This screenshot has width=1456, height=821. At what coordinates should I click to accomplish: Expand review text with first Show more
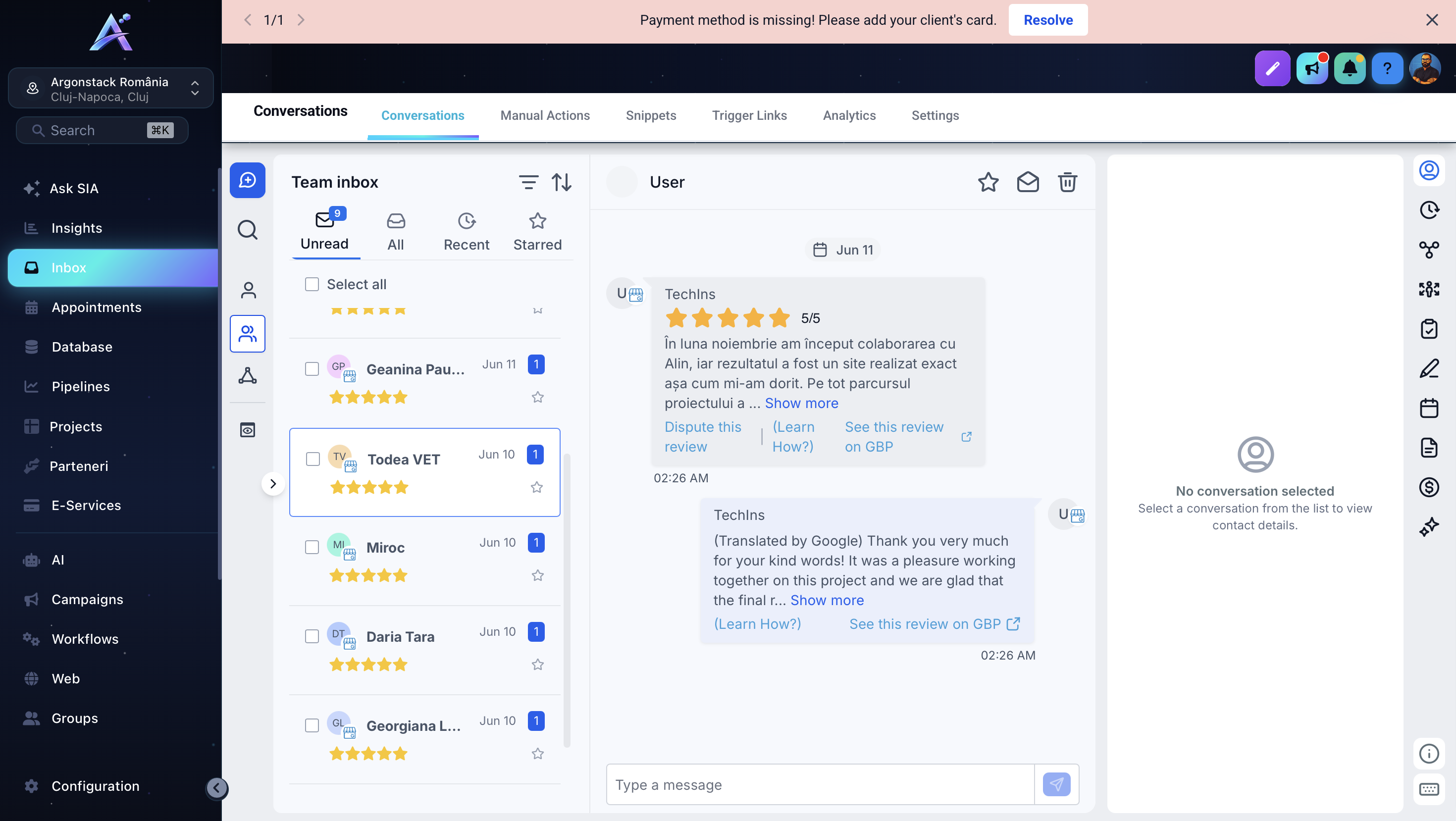tap(801, 403)
